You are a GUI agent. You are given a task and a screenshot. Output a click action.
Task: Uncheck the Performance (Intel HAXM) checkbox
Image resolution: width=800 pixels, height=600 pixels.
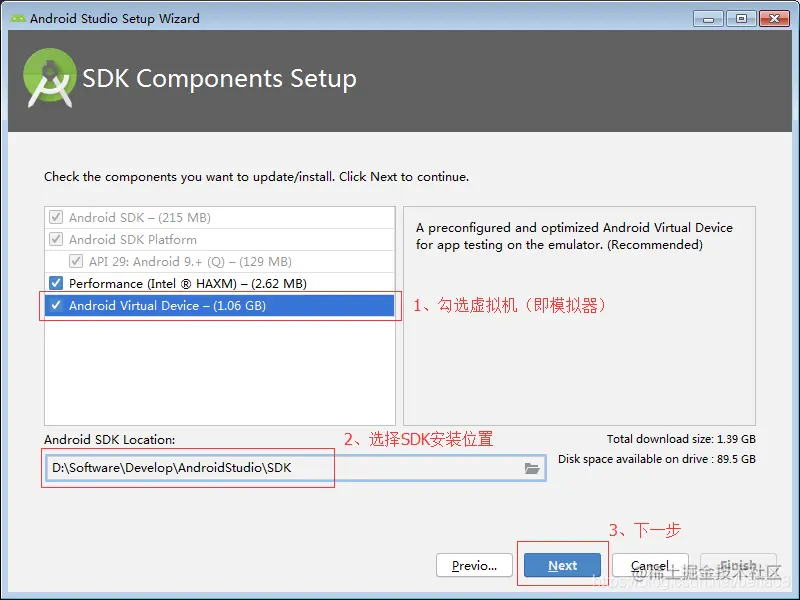[56, 283]
